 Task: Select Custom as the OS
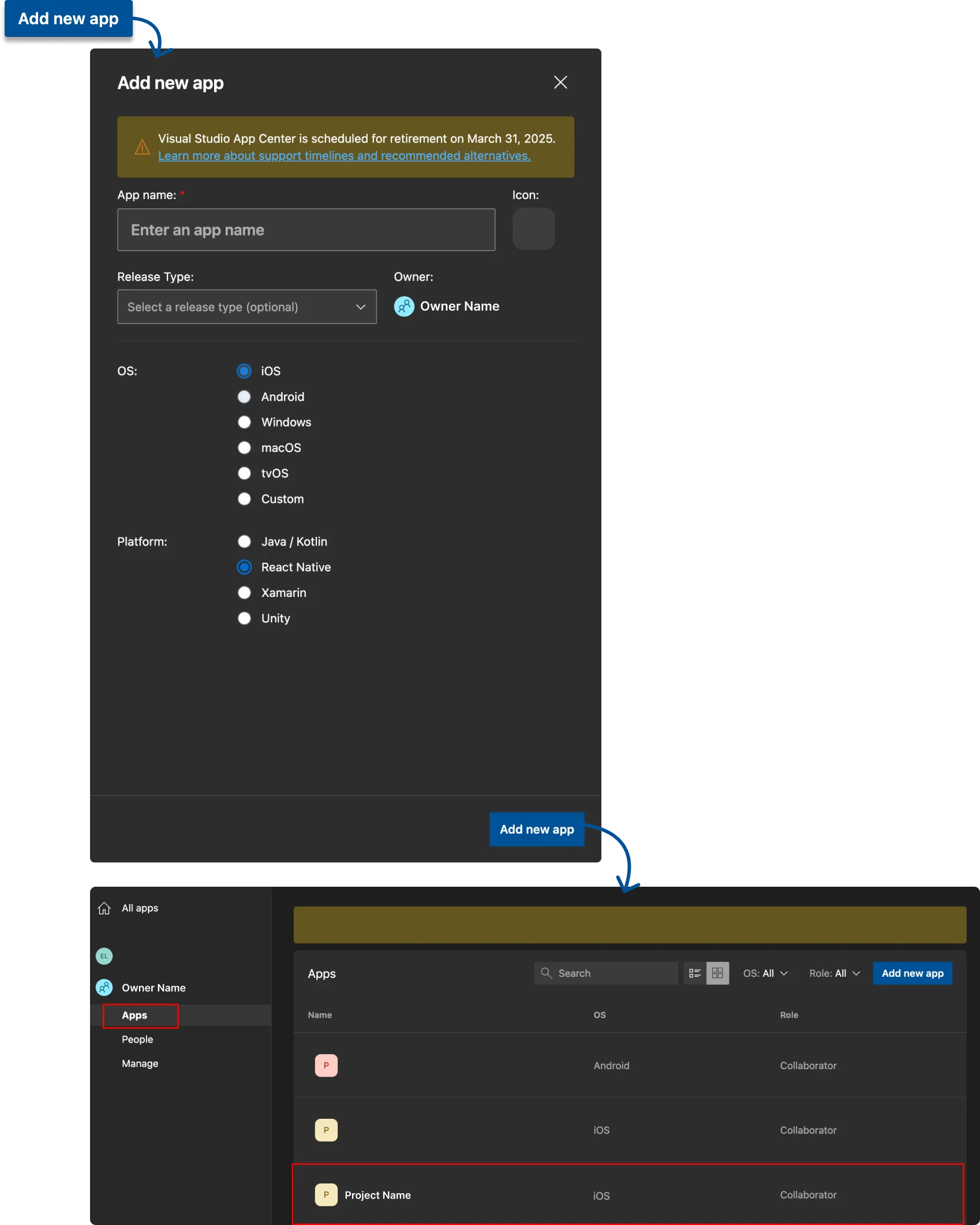tap(244, 499)
